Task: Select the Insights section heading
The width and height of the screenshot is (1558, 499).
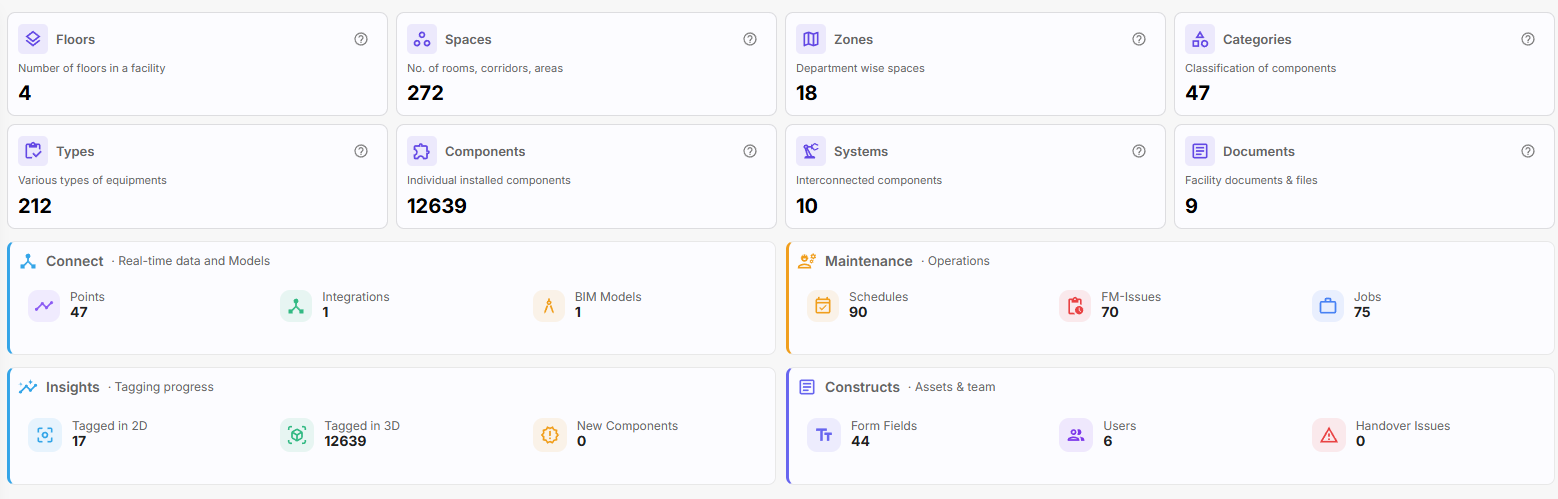Action: click(73, 387)
